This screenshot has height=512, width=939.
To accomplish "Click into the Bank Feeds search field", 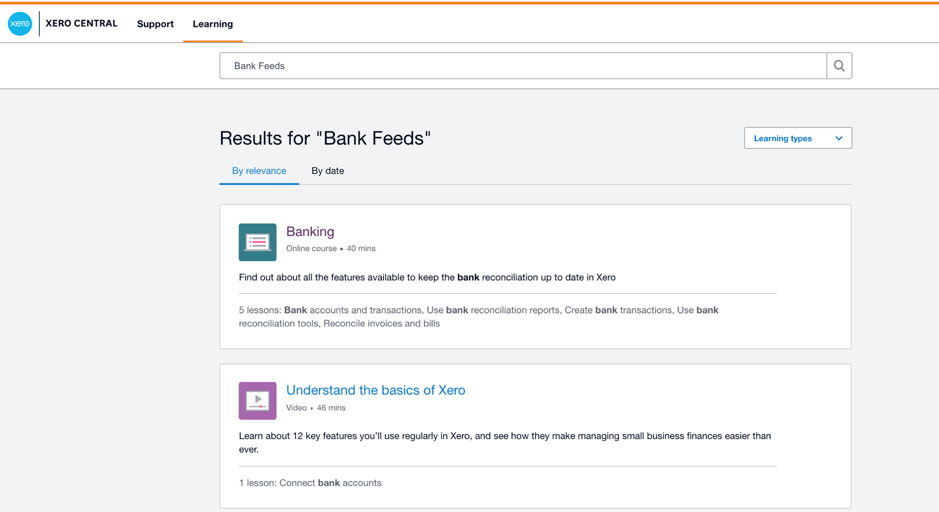I will point(523,66).
